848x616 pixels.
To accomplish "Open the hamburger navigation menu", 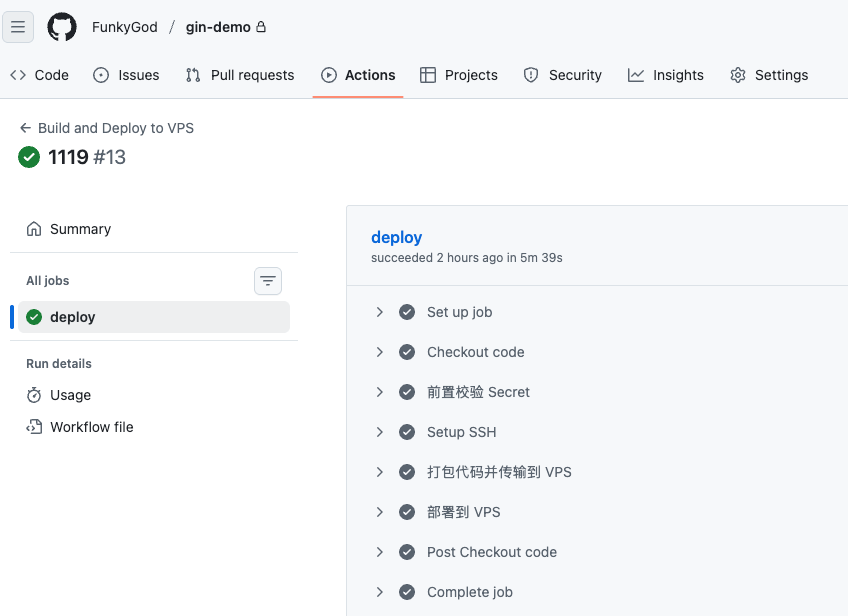I will (x=18, y=27).
